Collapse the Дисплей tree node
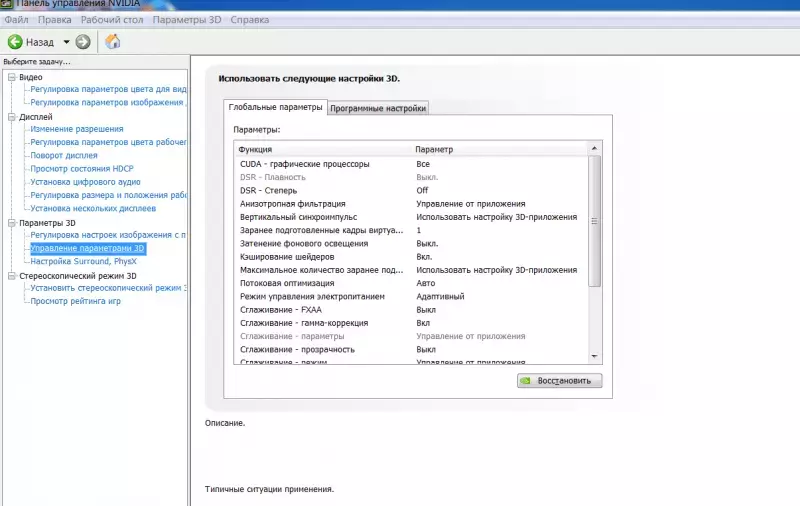This screenshot has width=800, height=506. (12, 117)
